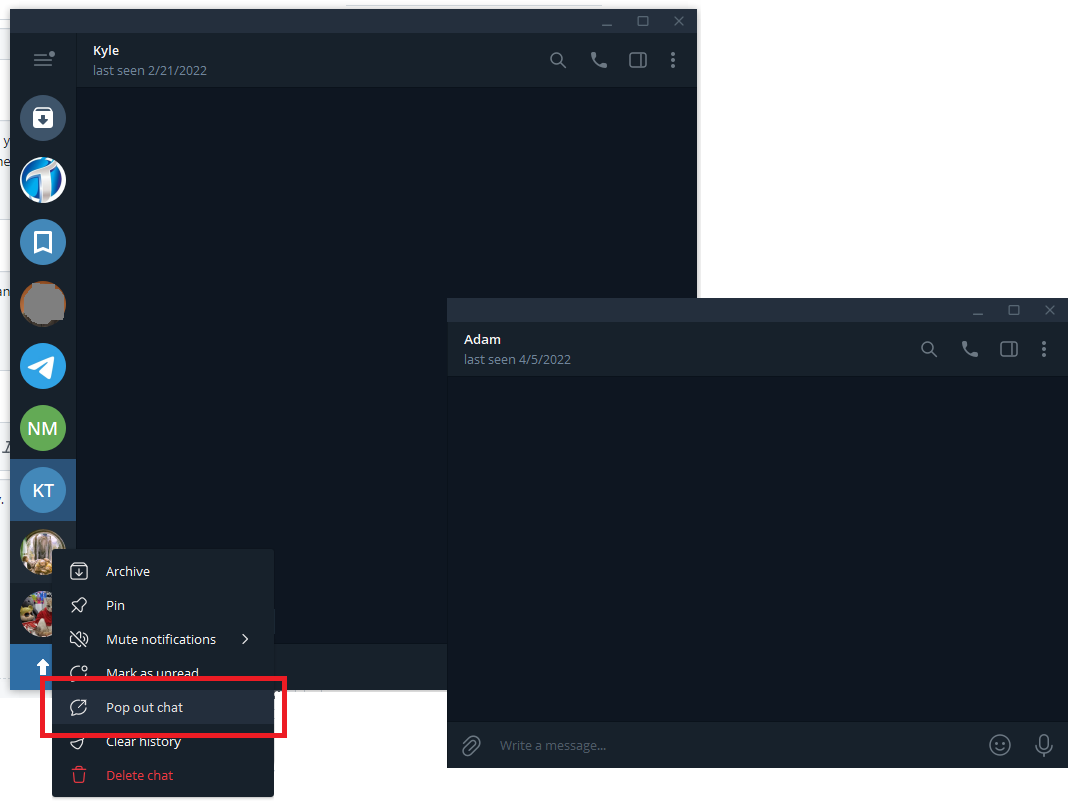Delete the chat via the context menu

[x=140, y=775]
